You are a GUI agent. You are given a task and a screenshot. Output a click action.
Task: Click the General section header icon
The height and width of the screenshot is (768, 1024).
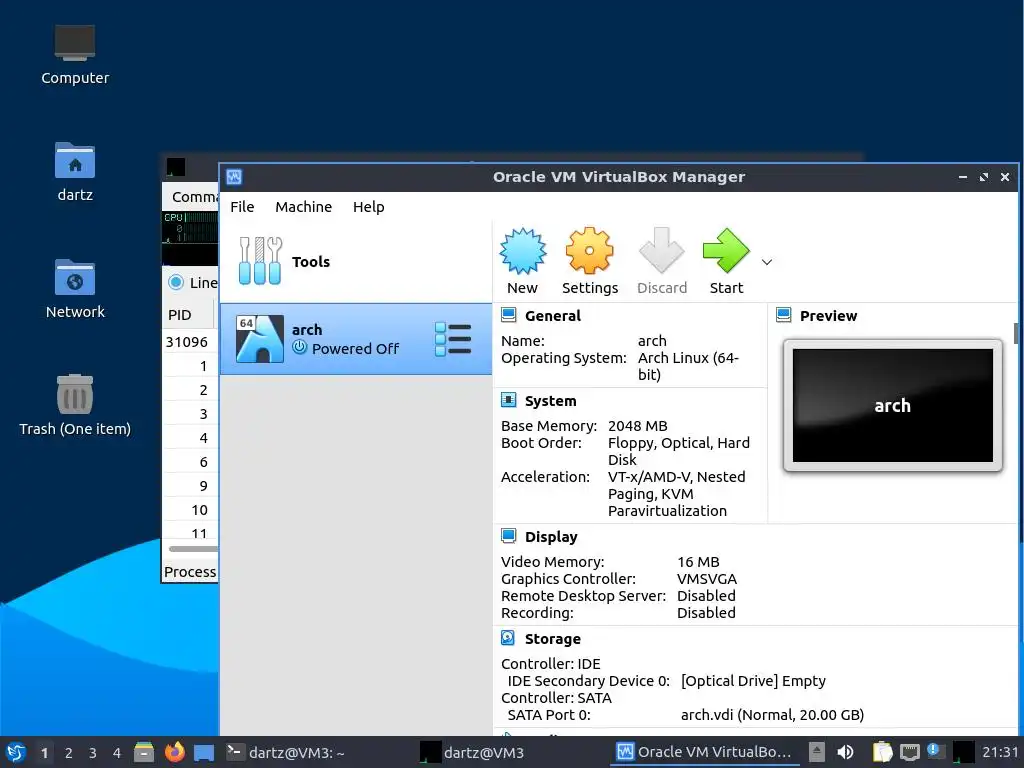(x=509, y=315)
